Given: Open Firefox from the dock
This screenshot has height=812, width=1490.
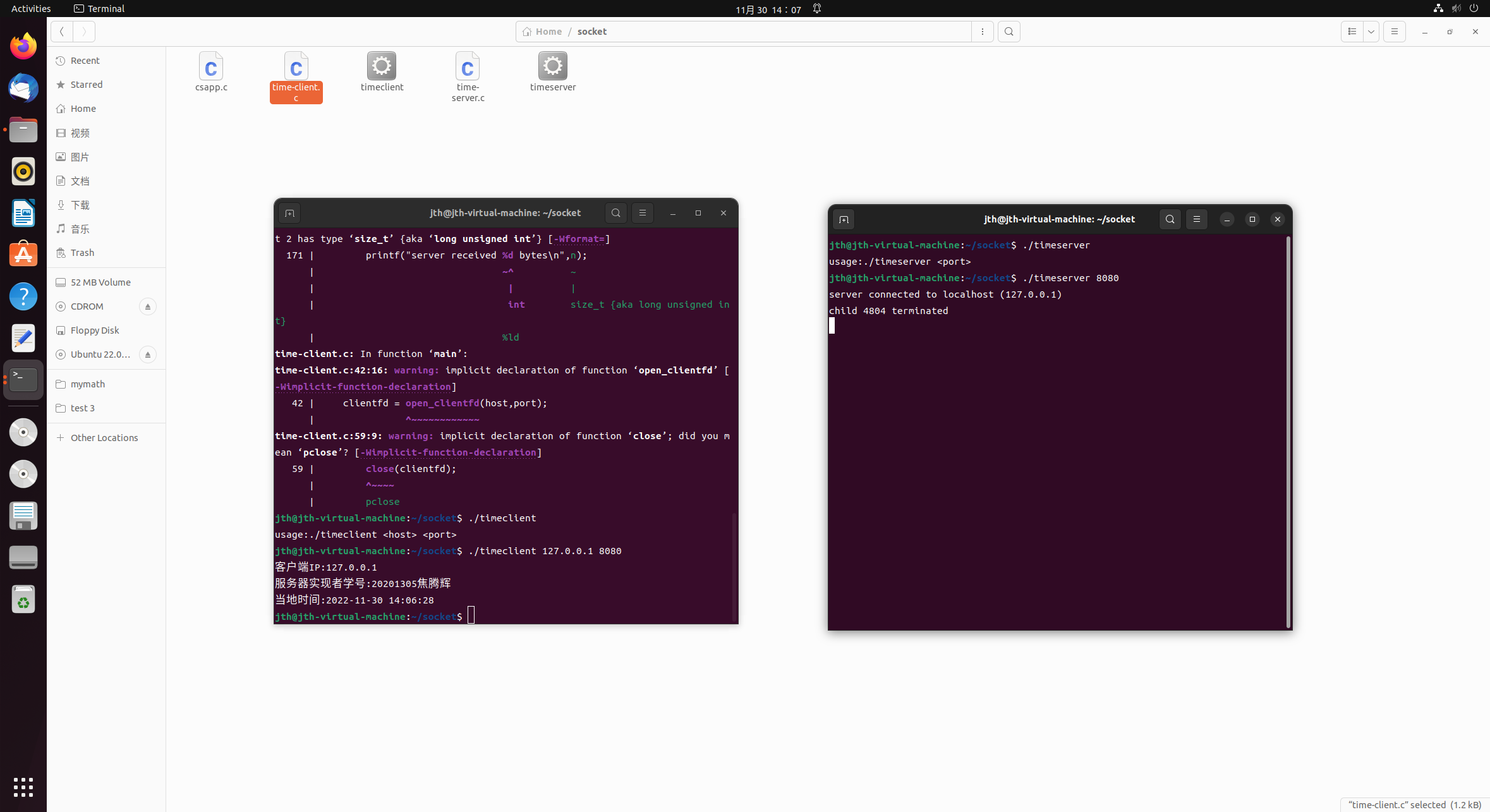Looking at the screenshot, I should pos(23,46).
